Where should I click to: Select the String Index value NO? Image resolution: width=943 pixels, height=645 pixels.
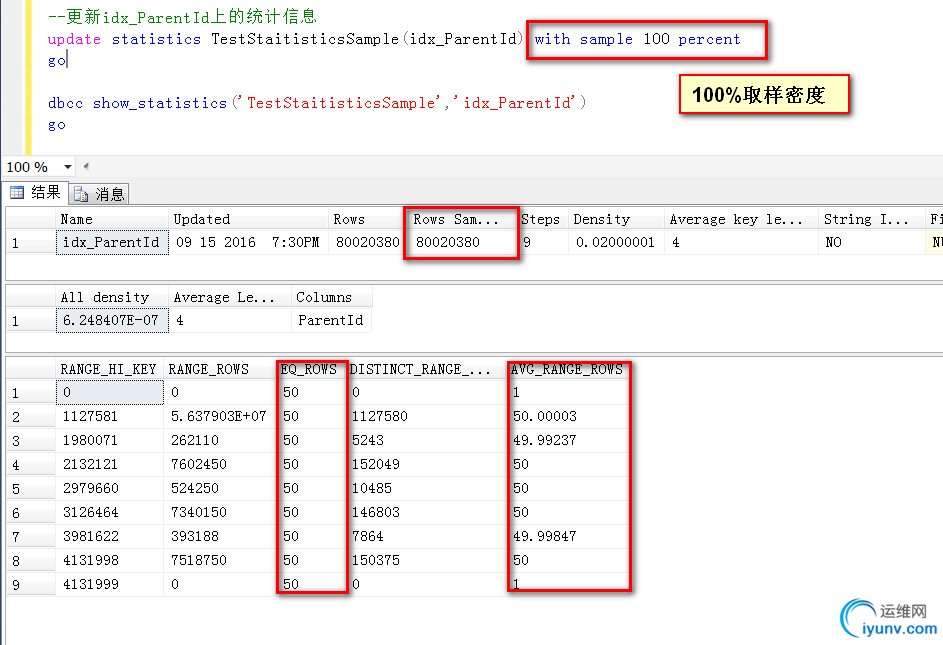click(x=871, y=242)
